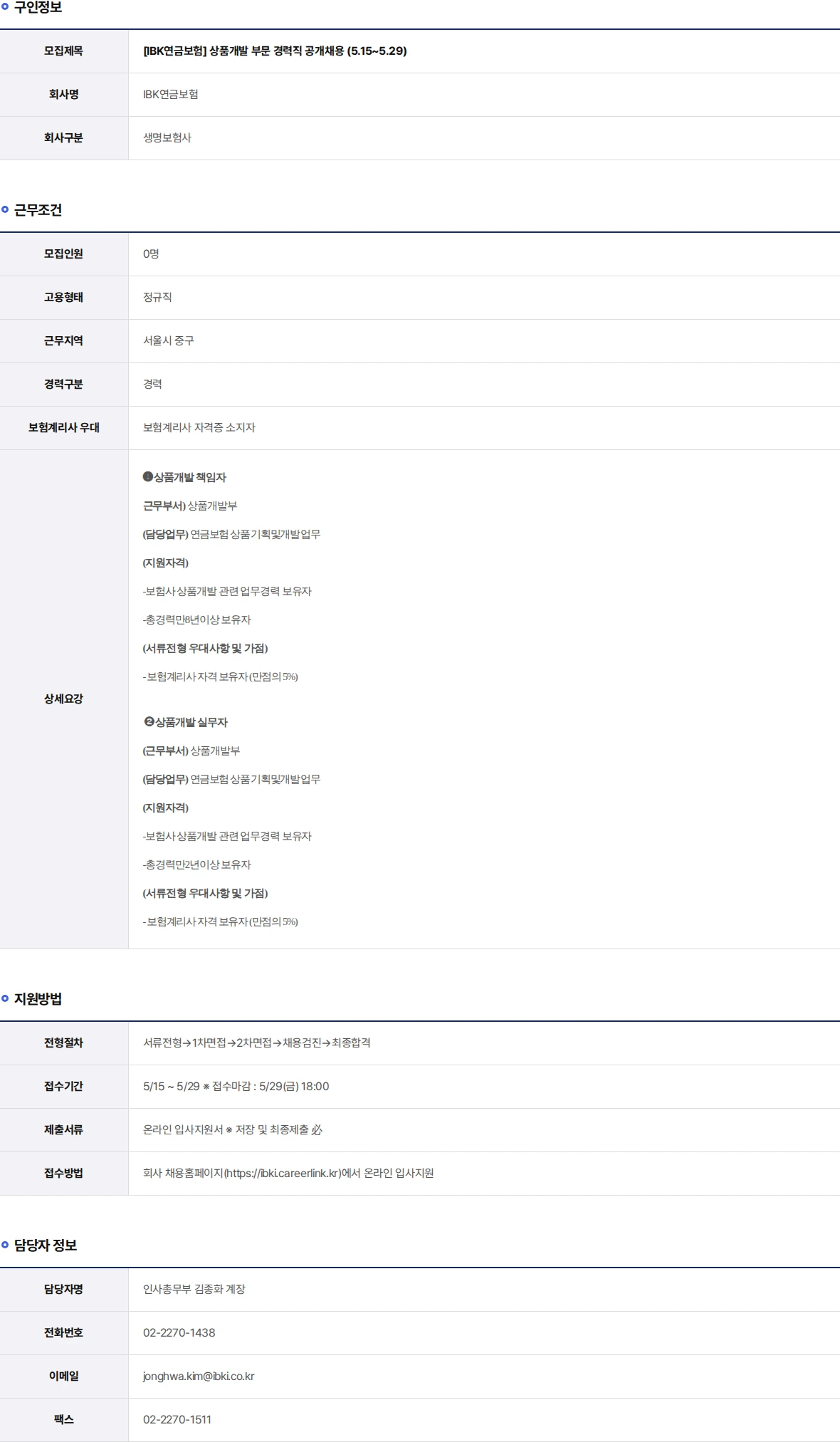Click the 팩스 row label

(x=63, y=1420)
